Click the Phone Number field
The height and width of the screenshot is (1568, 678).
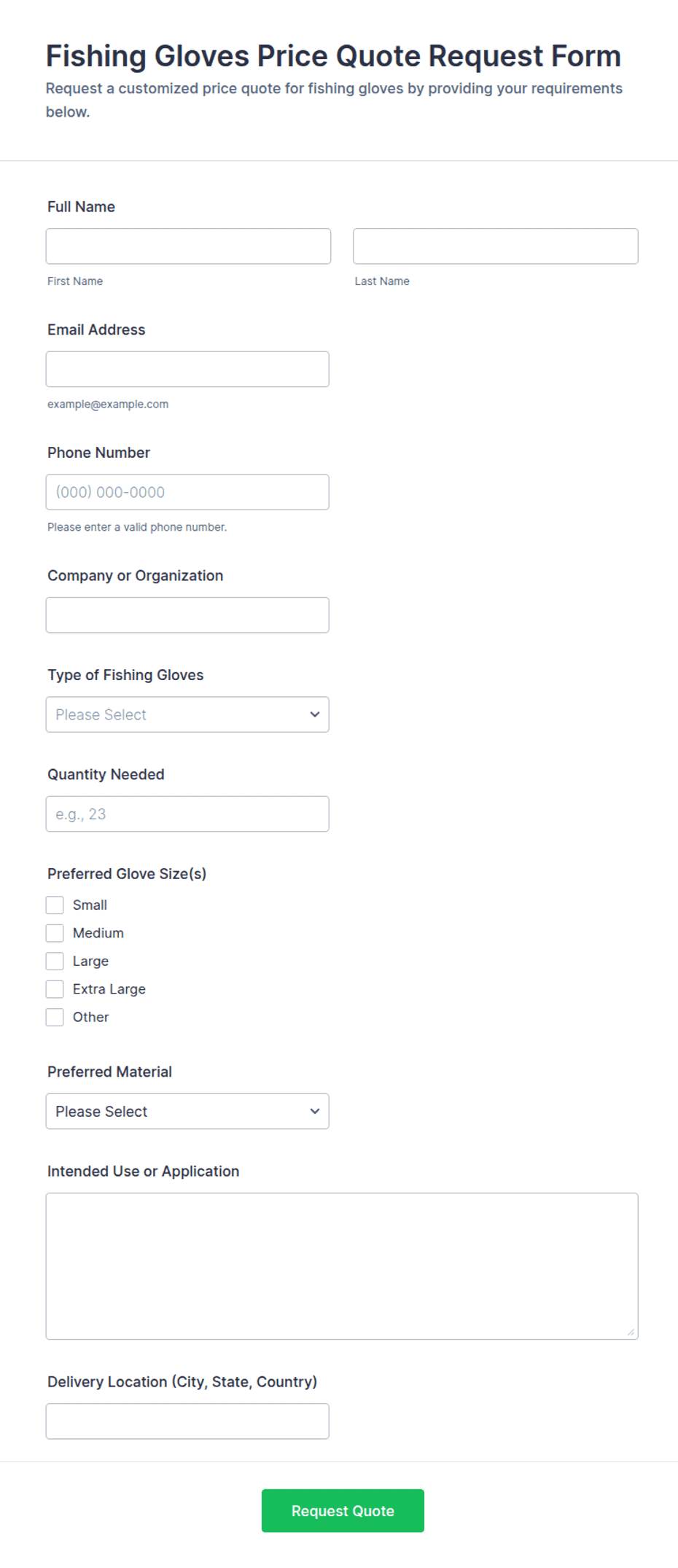pos(187,492)
